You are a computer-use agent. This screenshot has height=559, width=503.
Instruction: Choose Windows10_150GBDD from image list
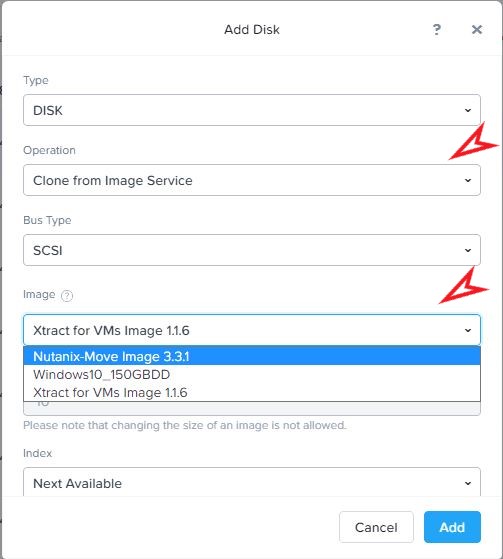252,374
